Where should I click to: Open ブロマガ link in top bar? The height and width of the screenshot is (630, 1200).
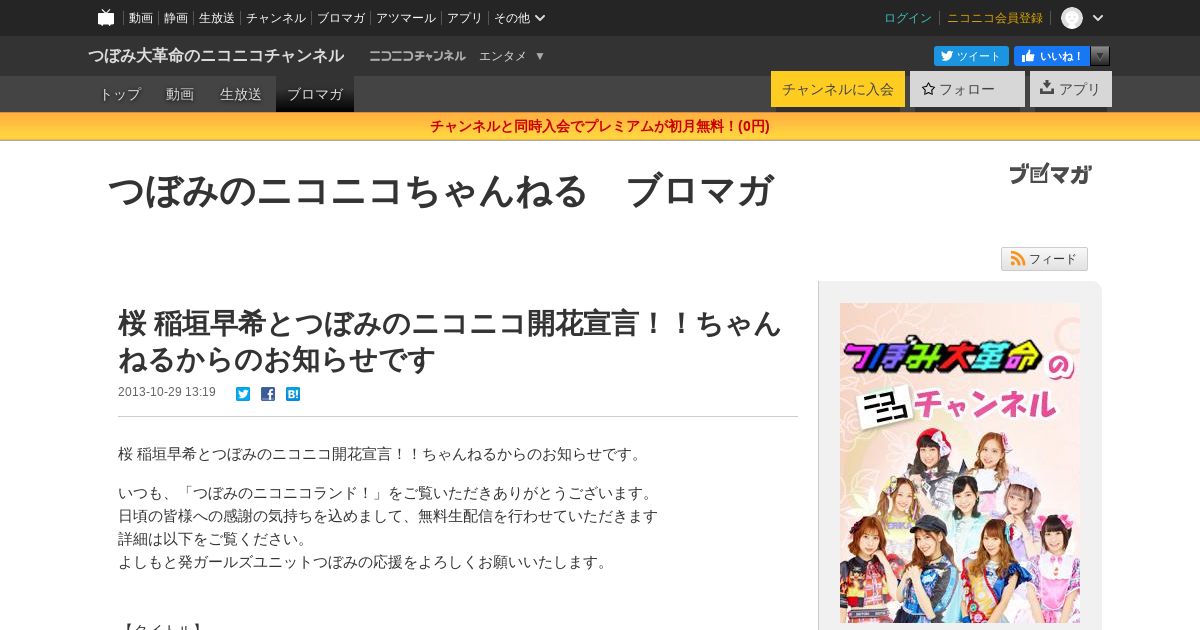point(341,18)
